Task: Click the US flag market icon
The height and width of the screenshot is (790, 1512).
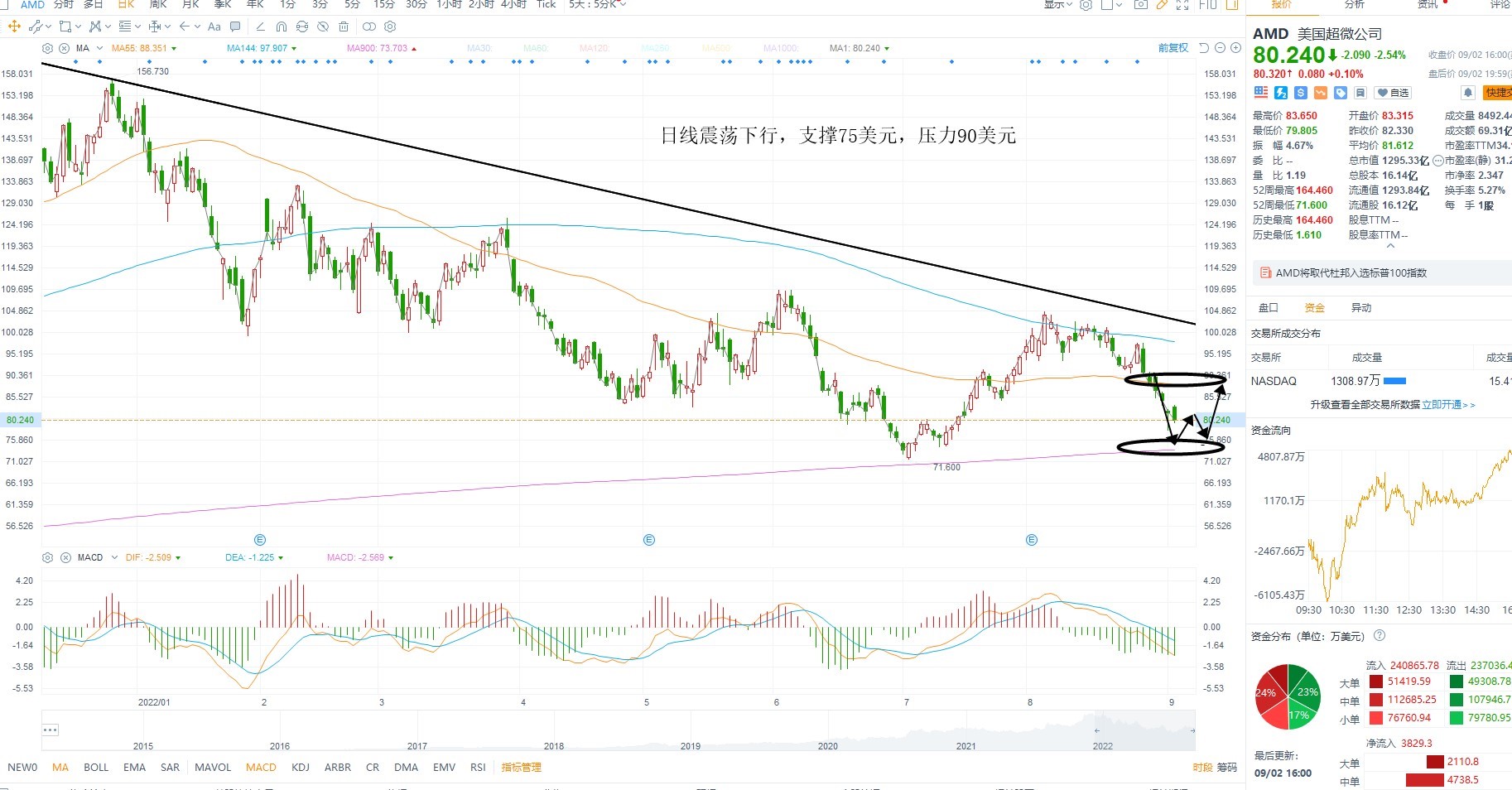Action: point(1261,93)
